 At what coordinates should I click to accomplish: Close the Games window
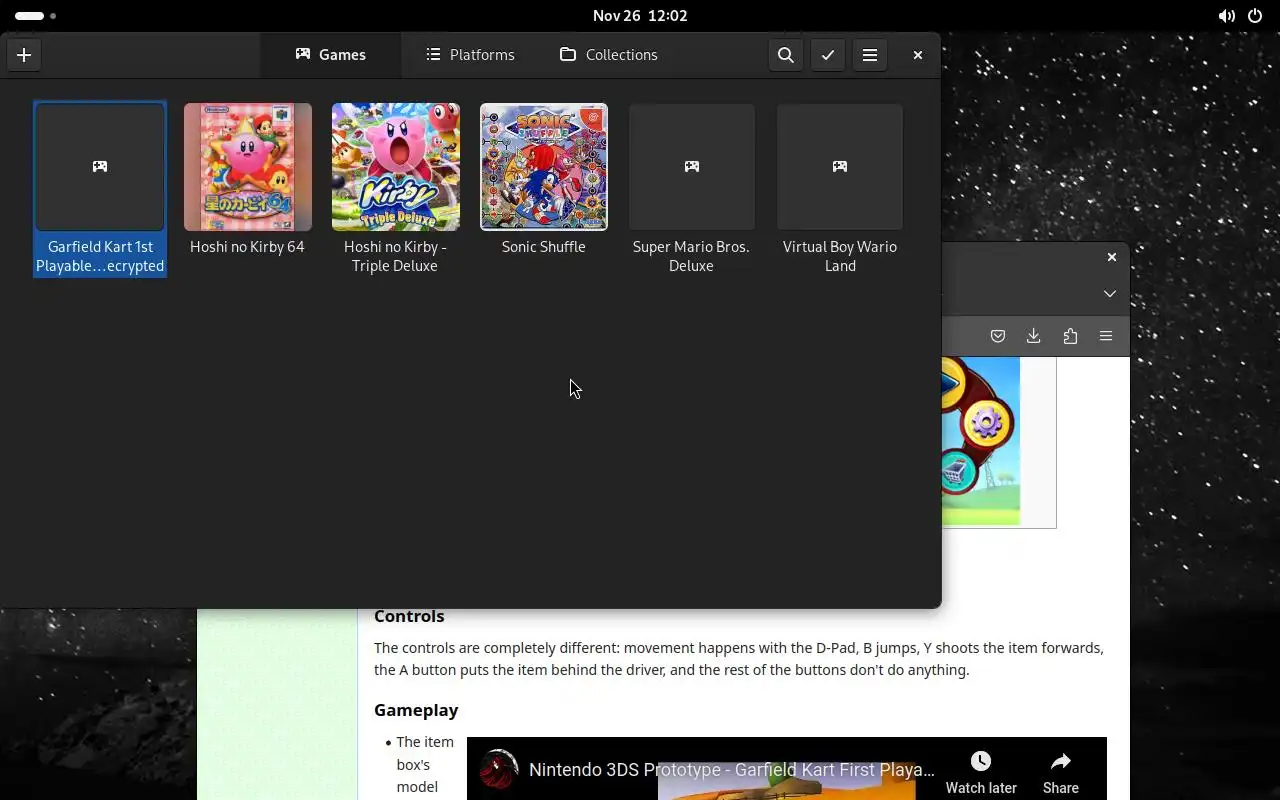pyautogui.click(x=918, y=55)
